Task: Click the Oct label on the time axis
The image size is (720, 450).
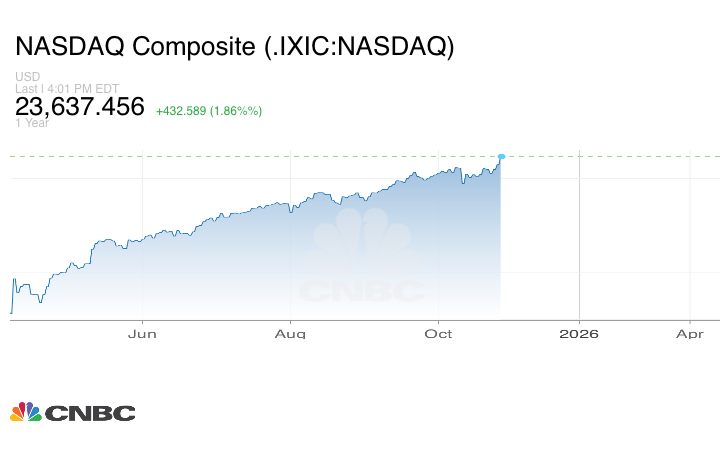Action: point(438,333)
